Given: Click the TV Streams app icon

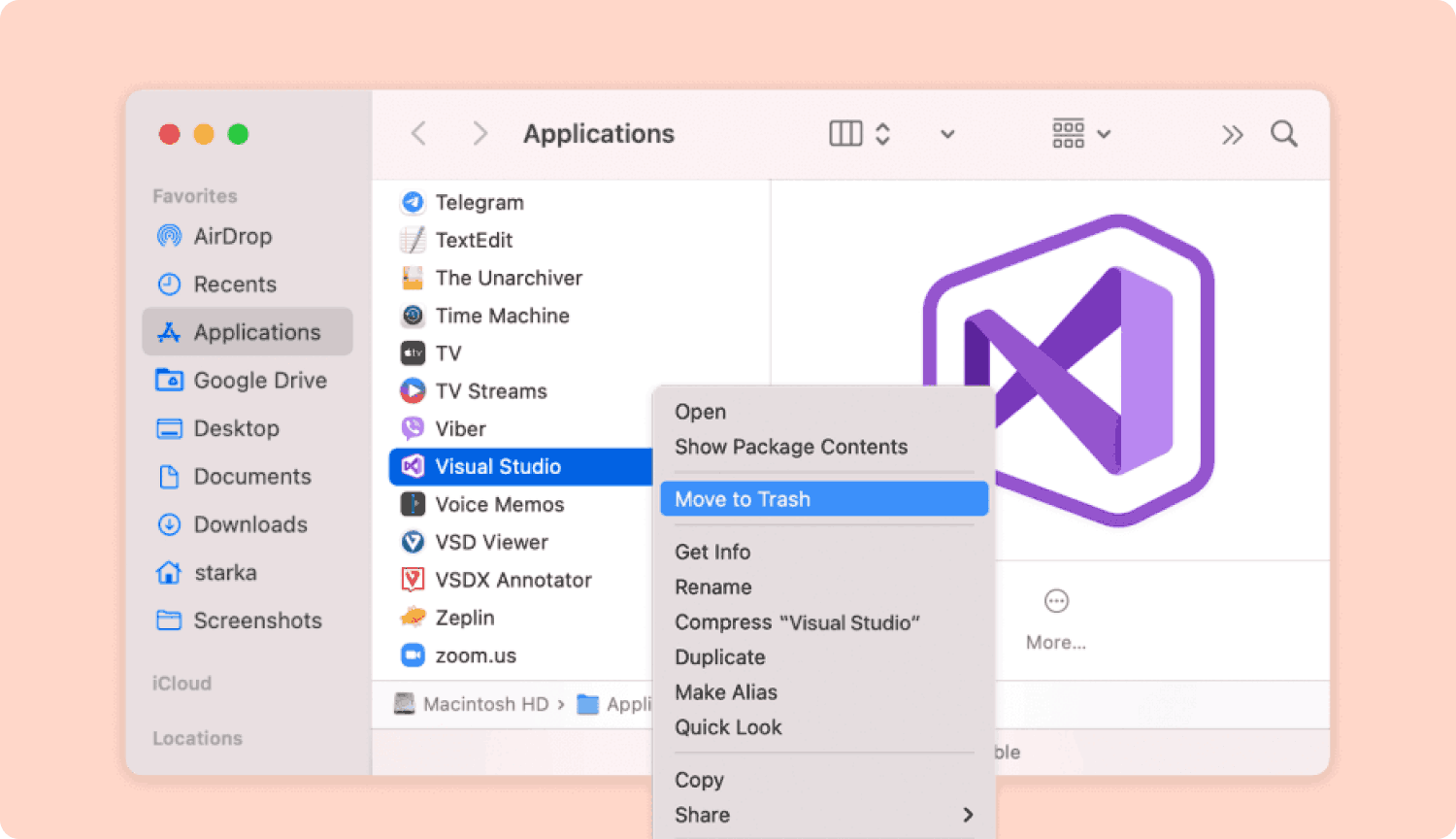Looking at the screenshot, I should coord(413,391).
